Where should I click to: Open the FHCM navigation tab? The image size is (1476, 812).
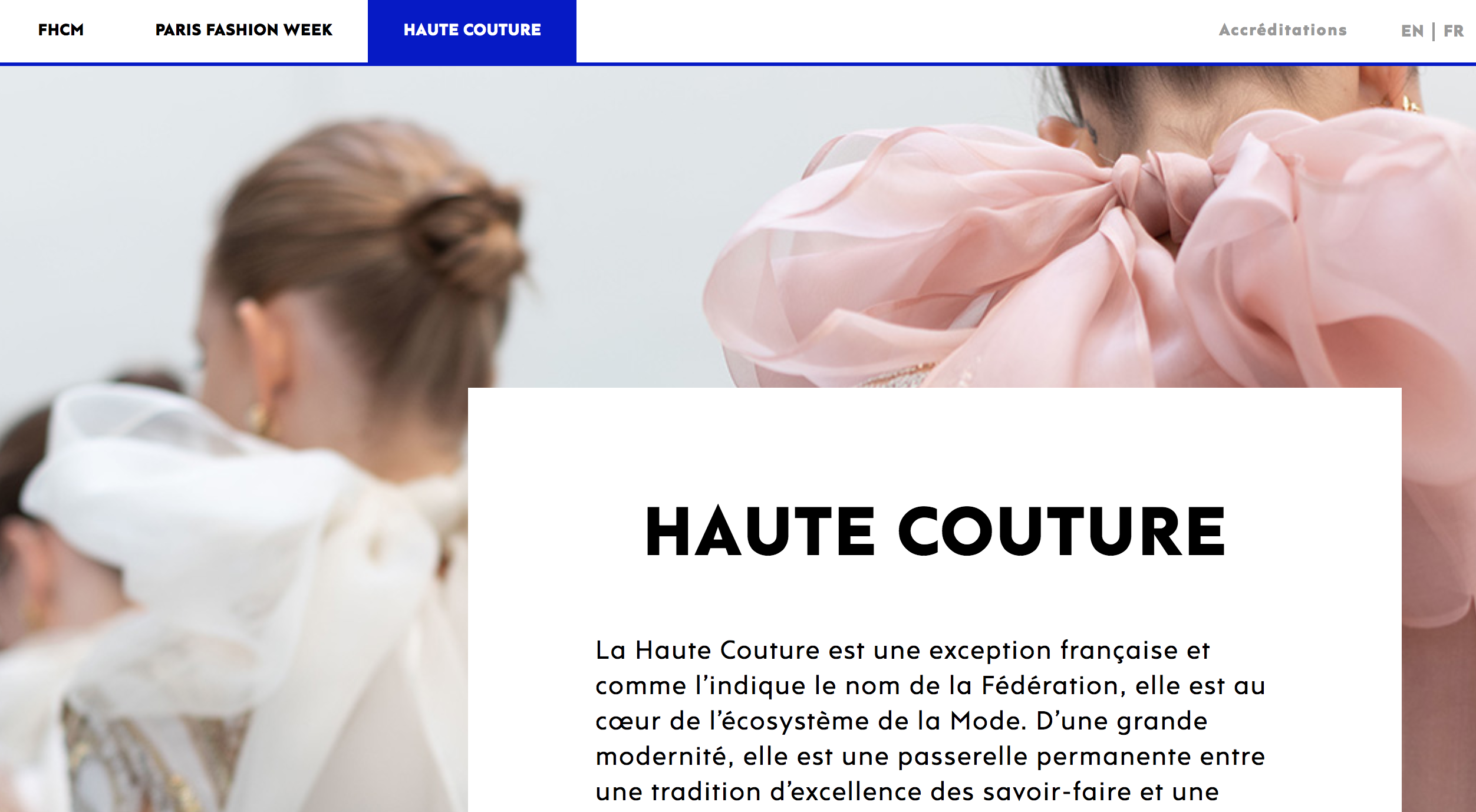pyautogui.click(x=61, y=30)
